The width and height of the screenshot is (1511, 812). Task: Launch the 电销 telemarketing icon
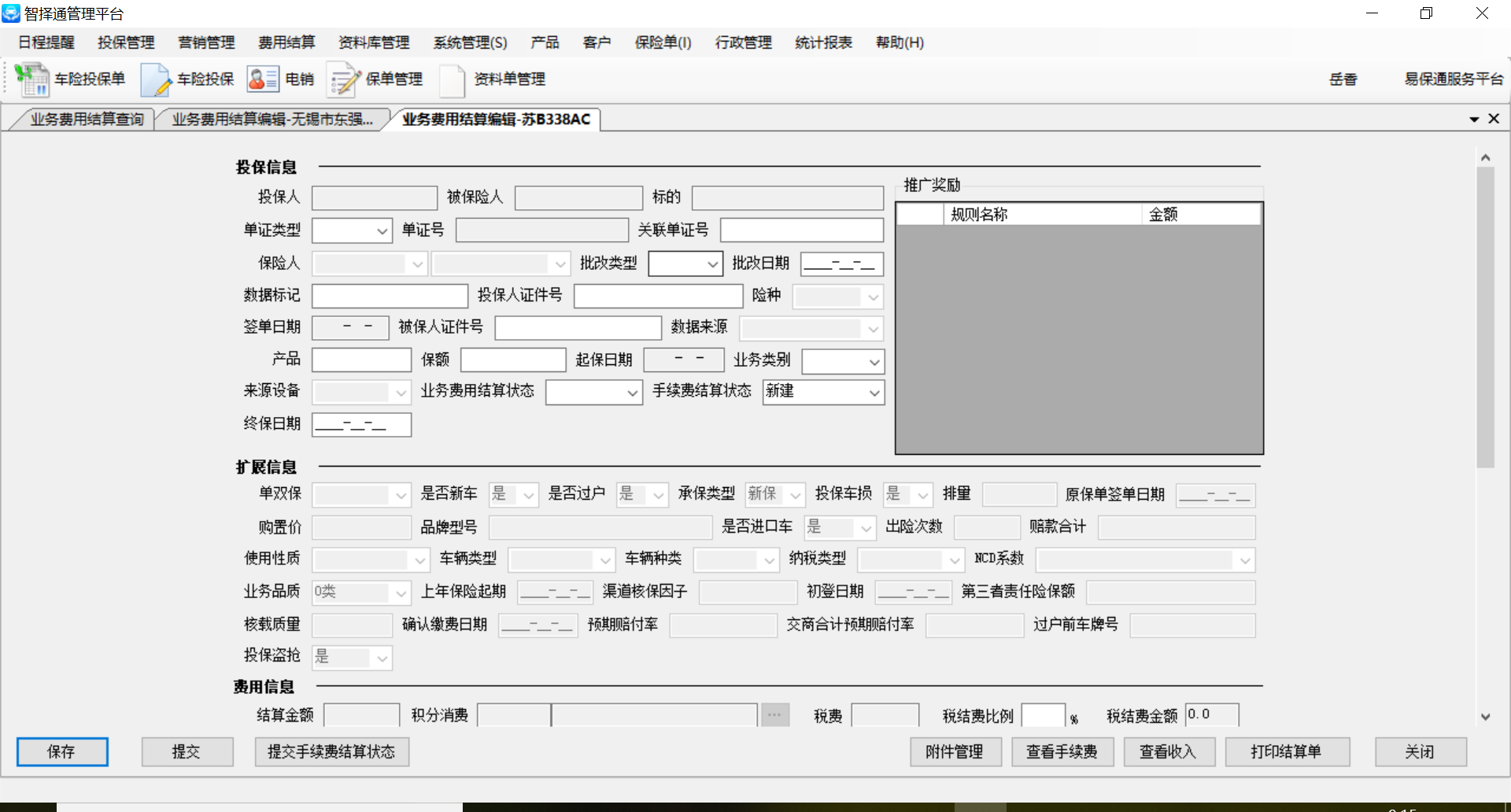263,79
